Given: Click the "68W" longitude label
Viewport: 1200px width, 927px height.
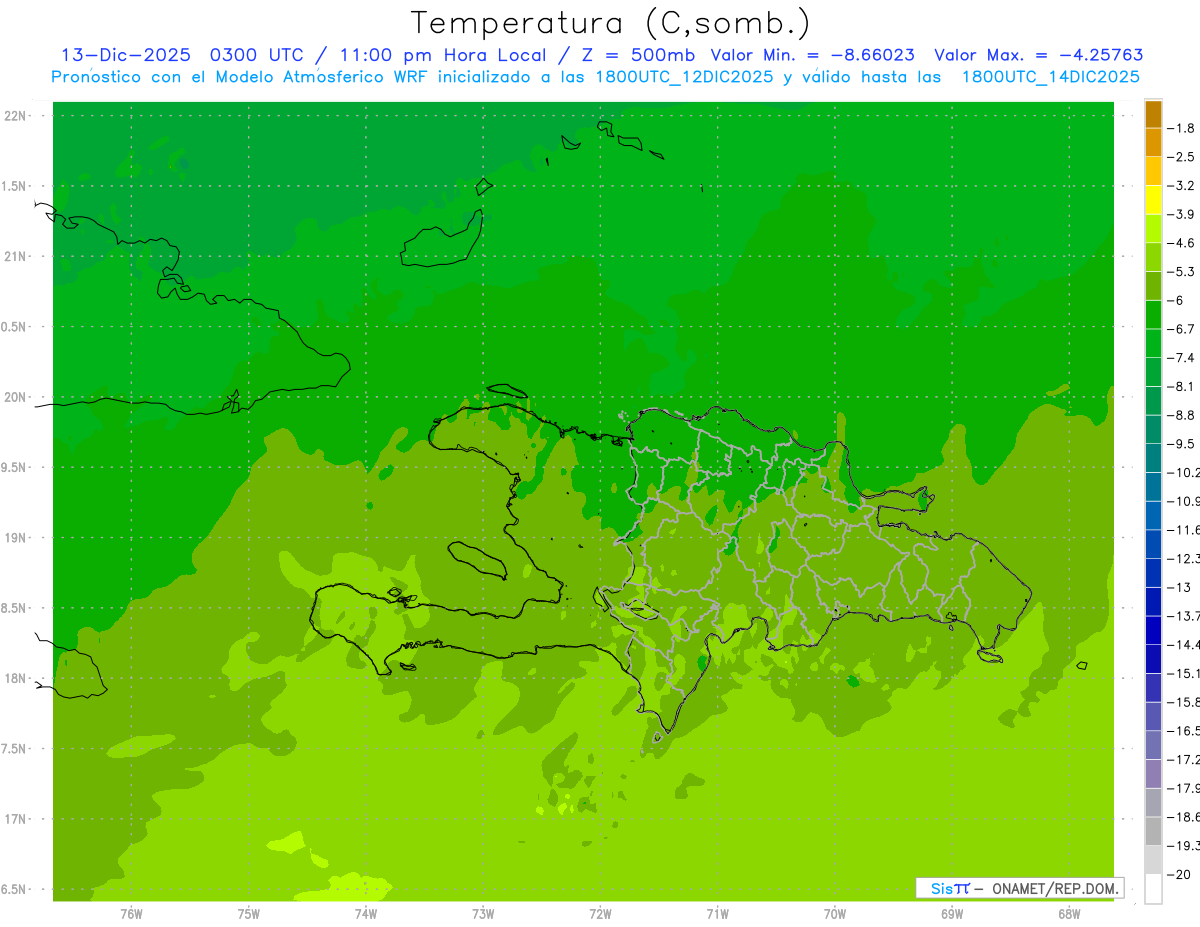Looking at the screenshot, I should point(1069,914).
